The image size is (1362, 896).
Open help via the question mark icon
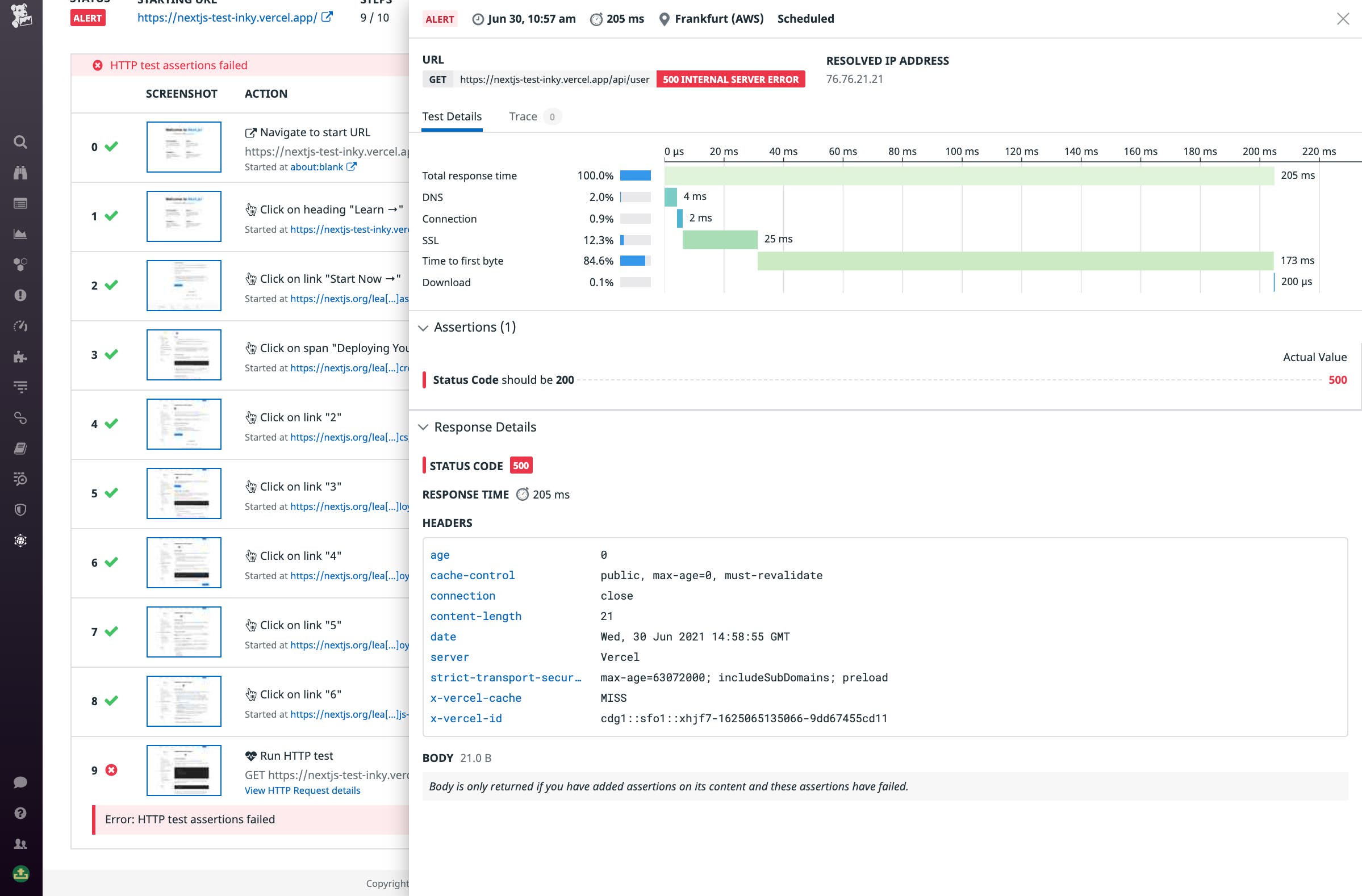[x=20, y=812]
